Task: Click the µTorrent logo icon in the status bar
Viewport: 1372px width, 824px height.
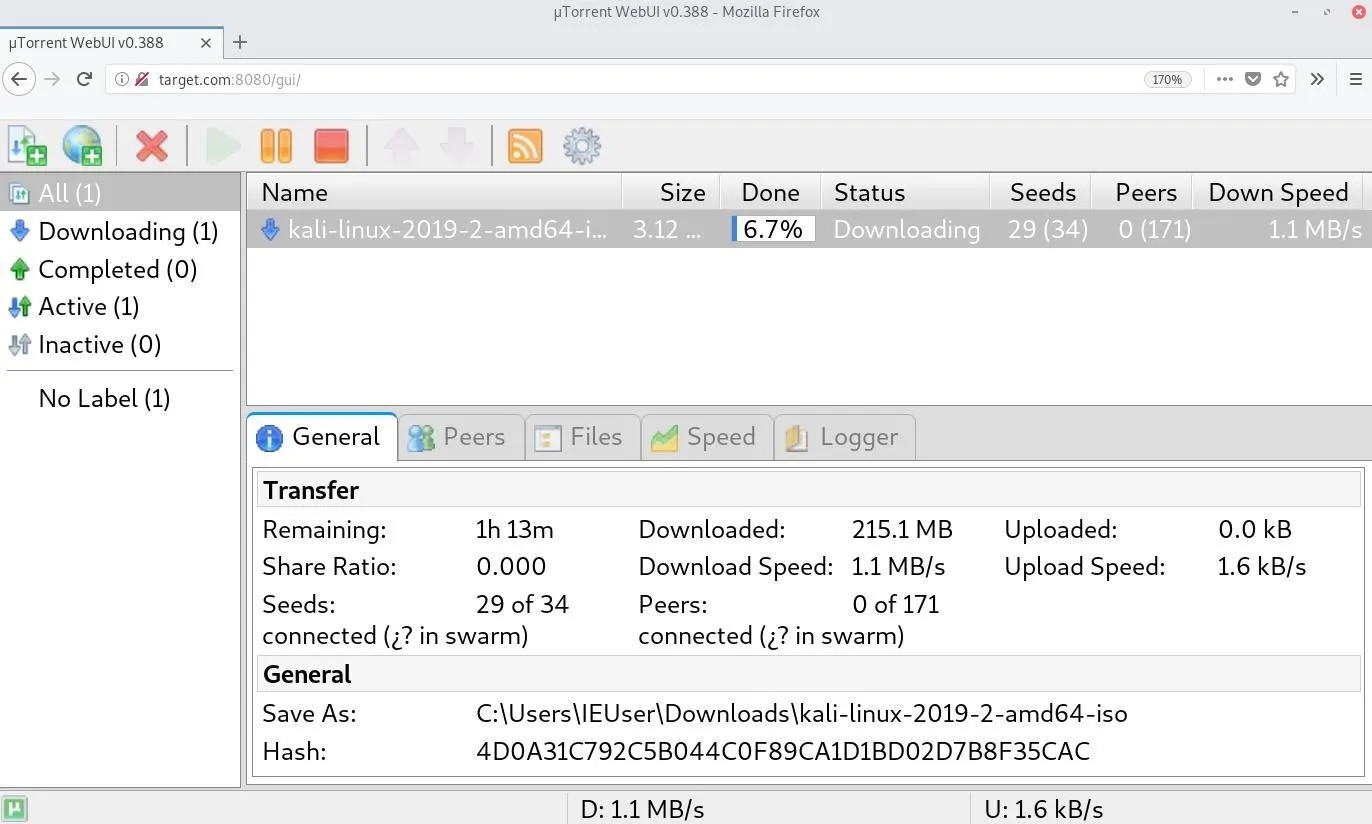Action: (15, 808)
